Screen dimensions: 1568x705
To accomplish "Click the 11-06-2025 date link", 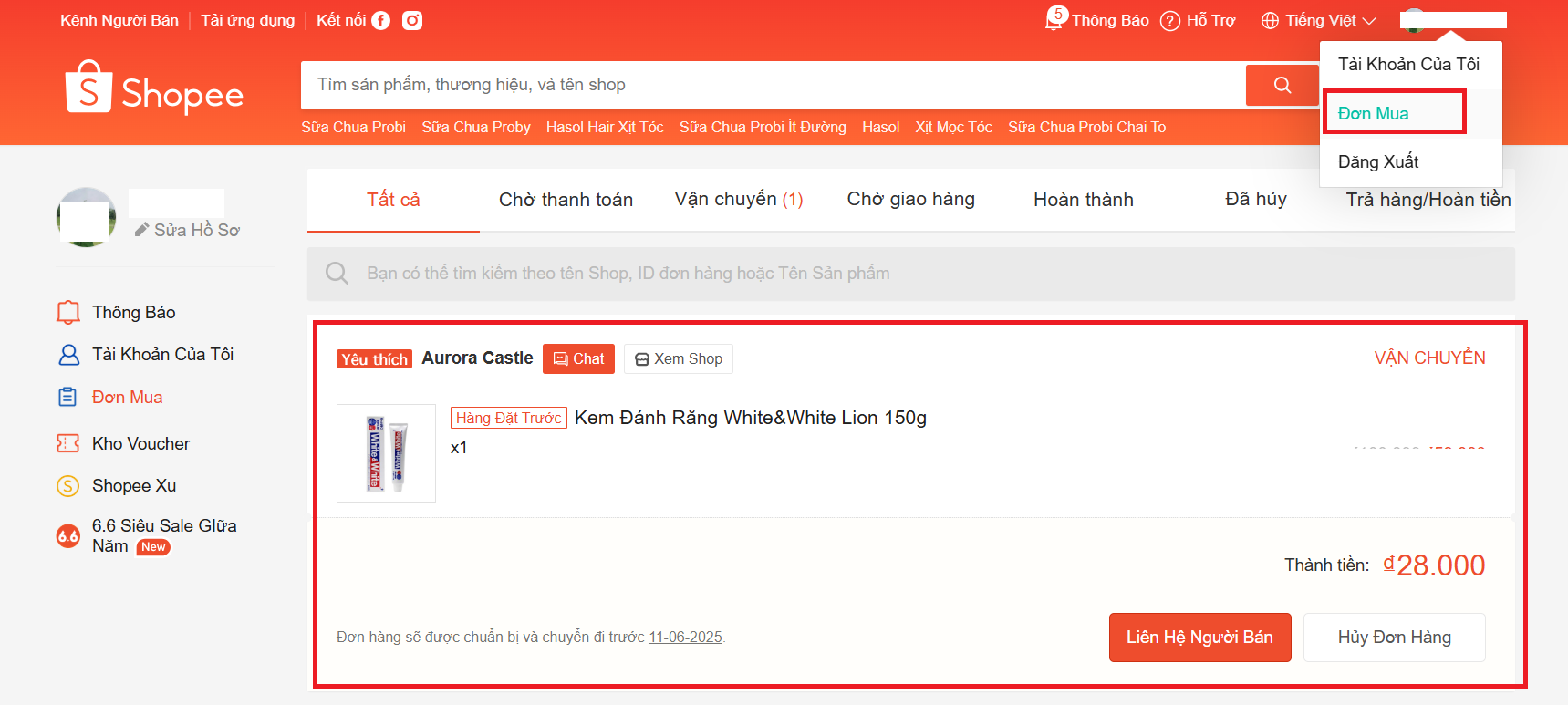I will [685, 637].
